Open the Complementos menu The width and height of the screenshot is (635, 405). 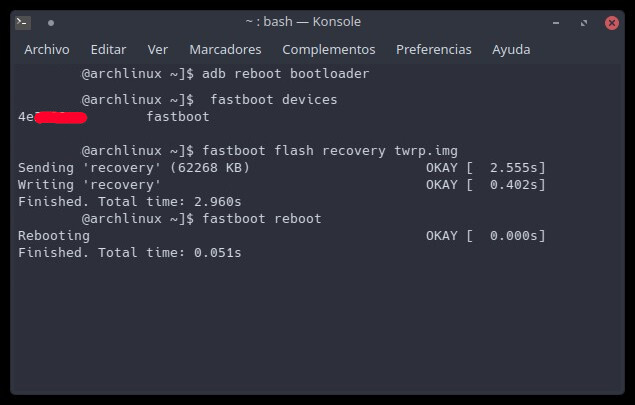coord(328,50)
